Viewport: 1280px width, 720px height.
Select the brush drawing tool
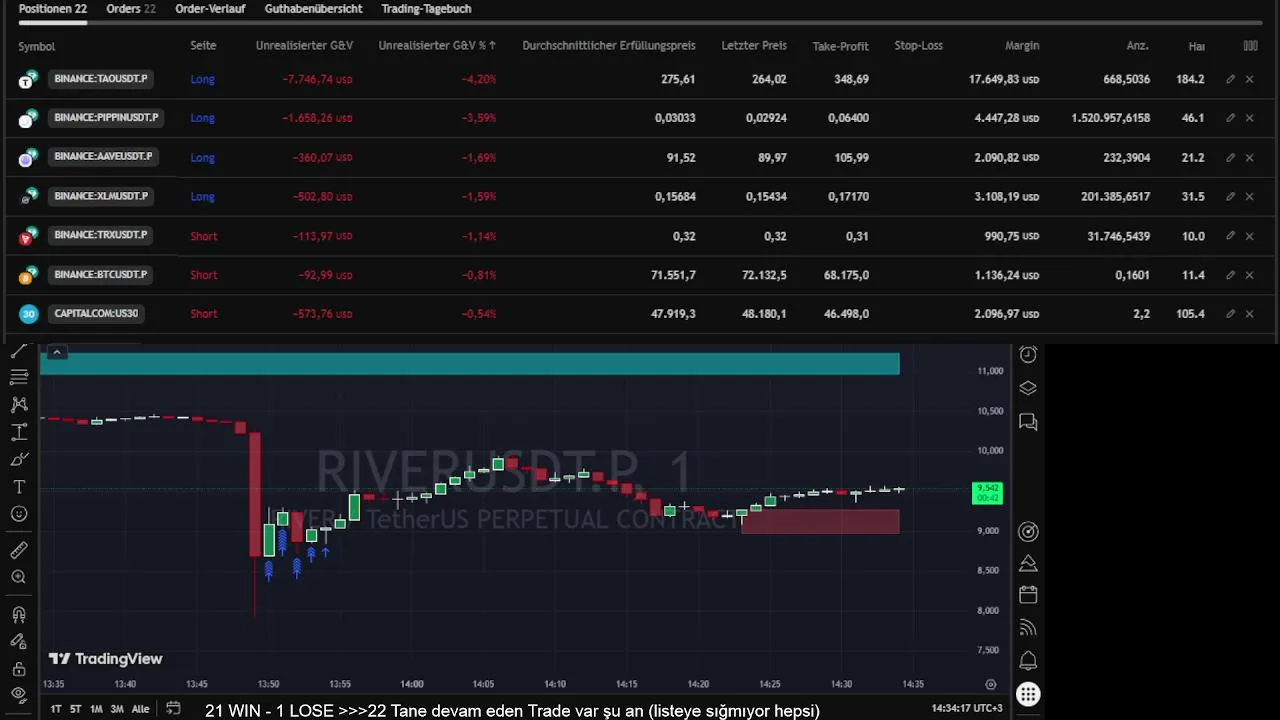click(19, 459)
